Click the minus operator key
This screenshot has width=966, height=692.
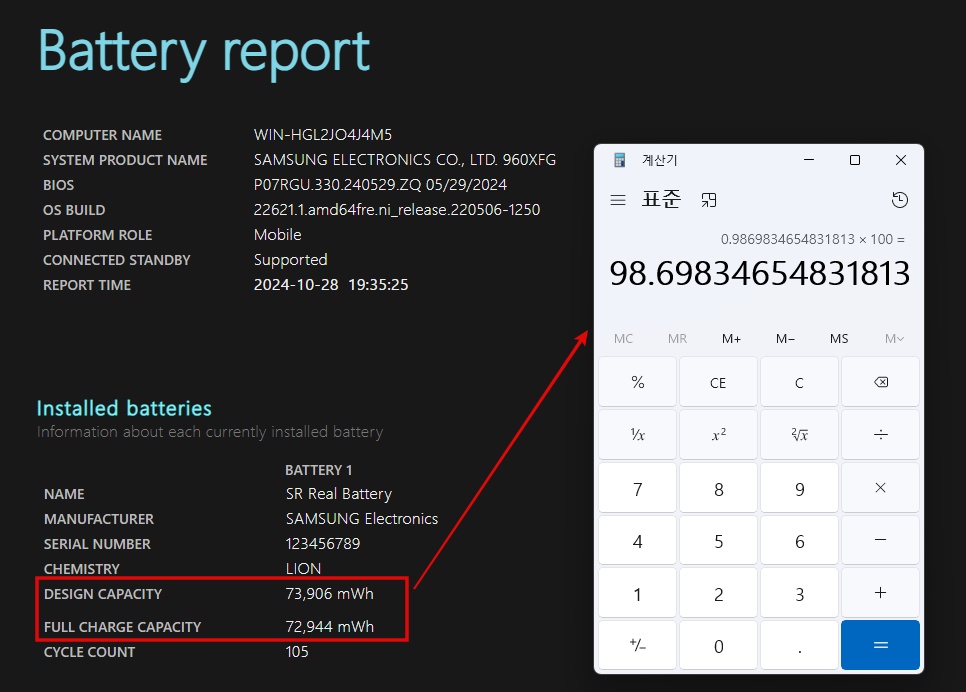point(880,540)
